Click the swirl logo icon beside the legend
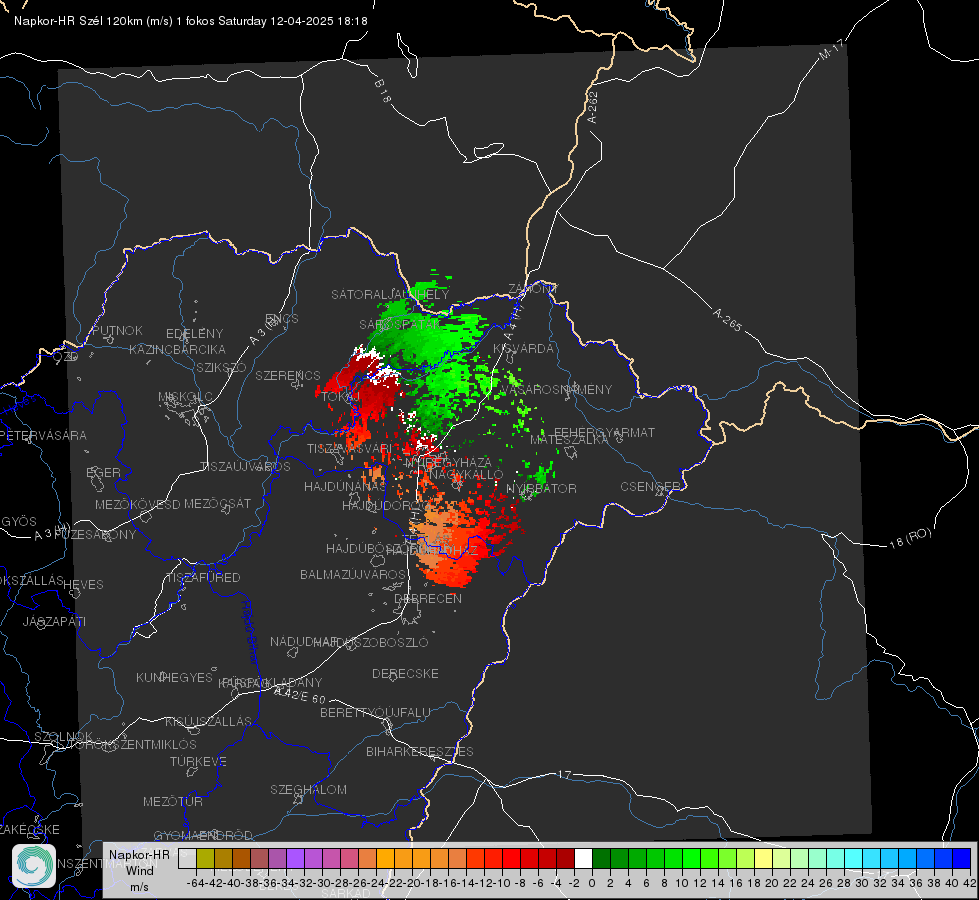979x900 pixels. click(34, 866)
